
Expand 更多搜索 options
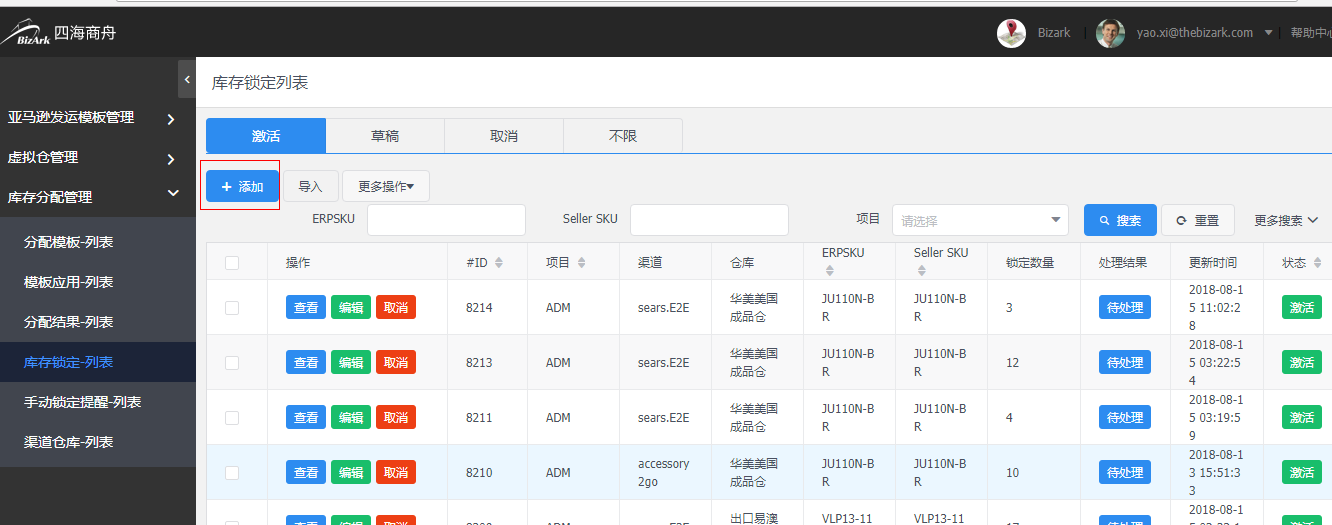1286,220
